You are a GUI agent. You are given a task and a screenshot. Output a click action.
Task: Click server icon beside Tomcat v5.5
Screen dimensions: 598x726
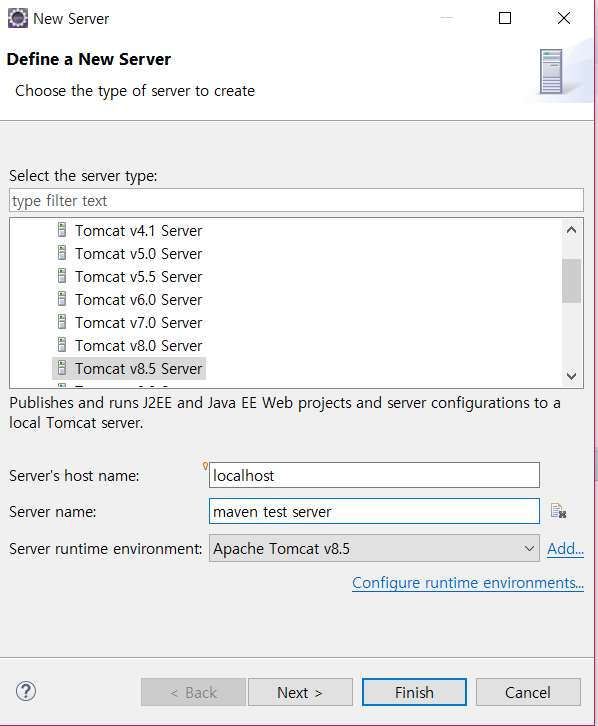click(62, 276)
